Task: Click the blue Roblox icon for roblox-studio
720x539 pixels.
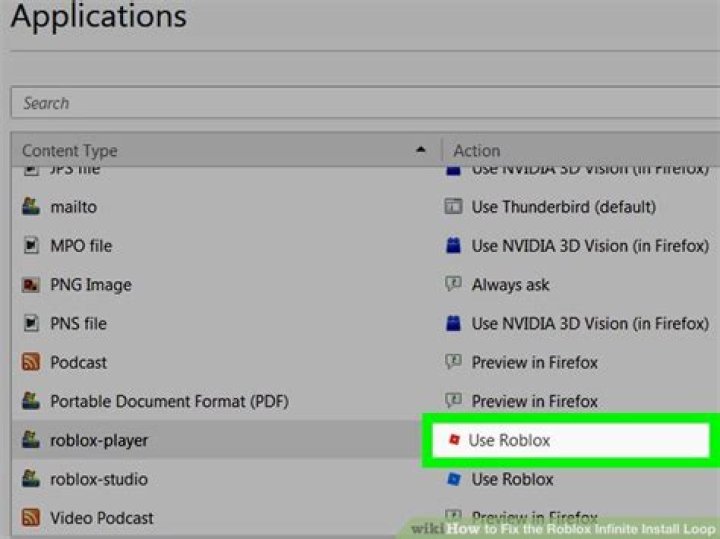Action: tap(454, 480)
